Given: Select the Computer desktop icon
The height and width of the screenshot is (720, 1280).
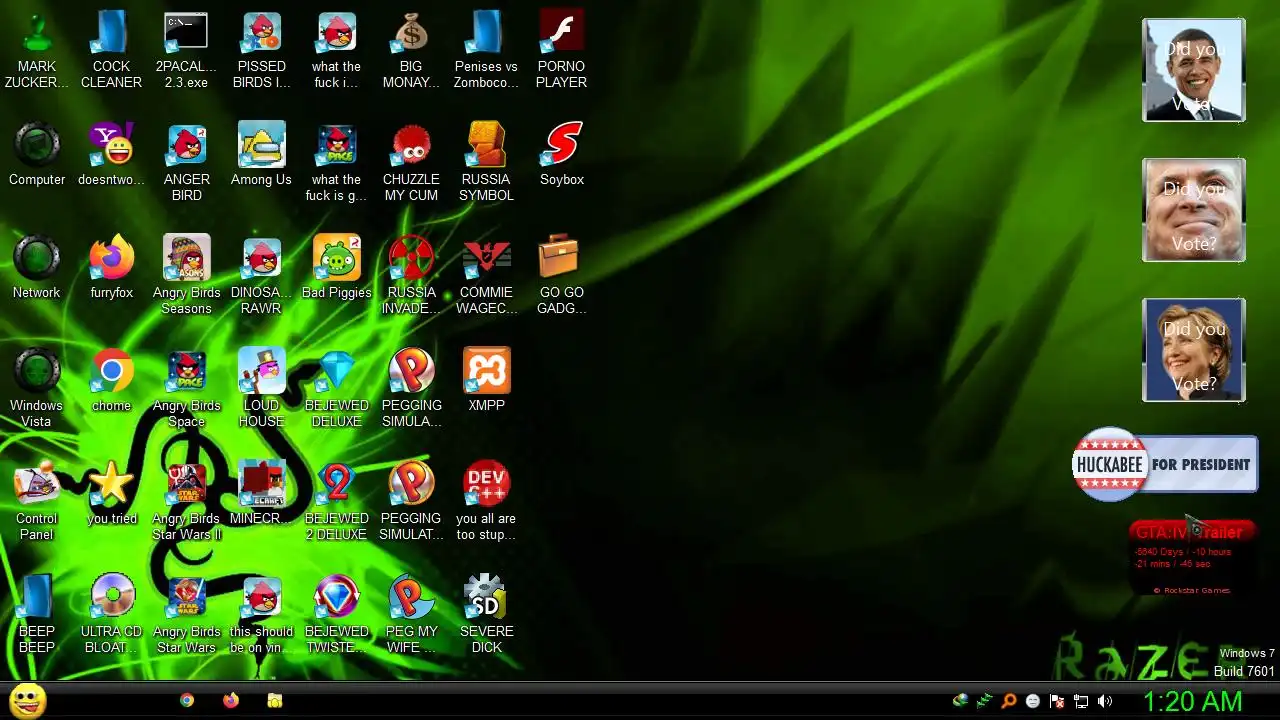Looking at the screenshot, I should click(x=37, y=155).
